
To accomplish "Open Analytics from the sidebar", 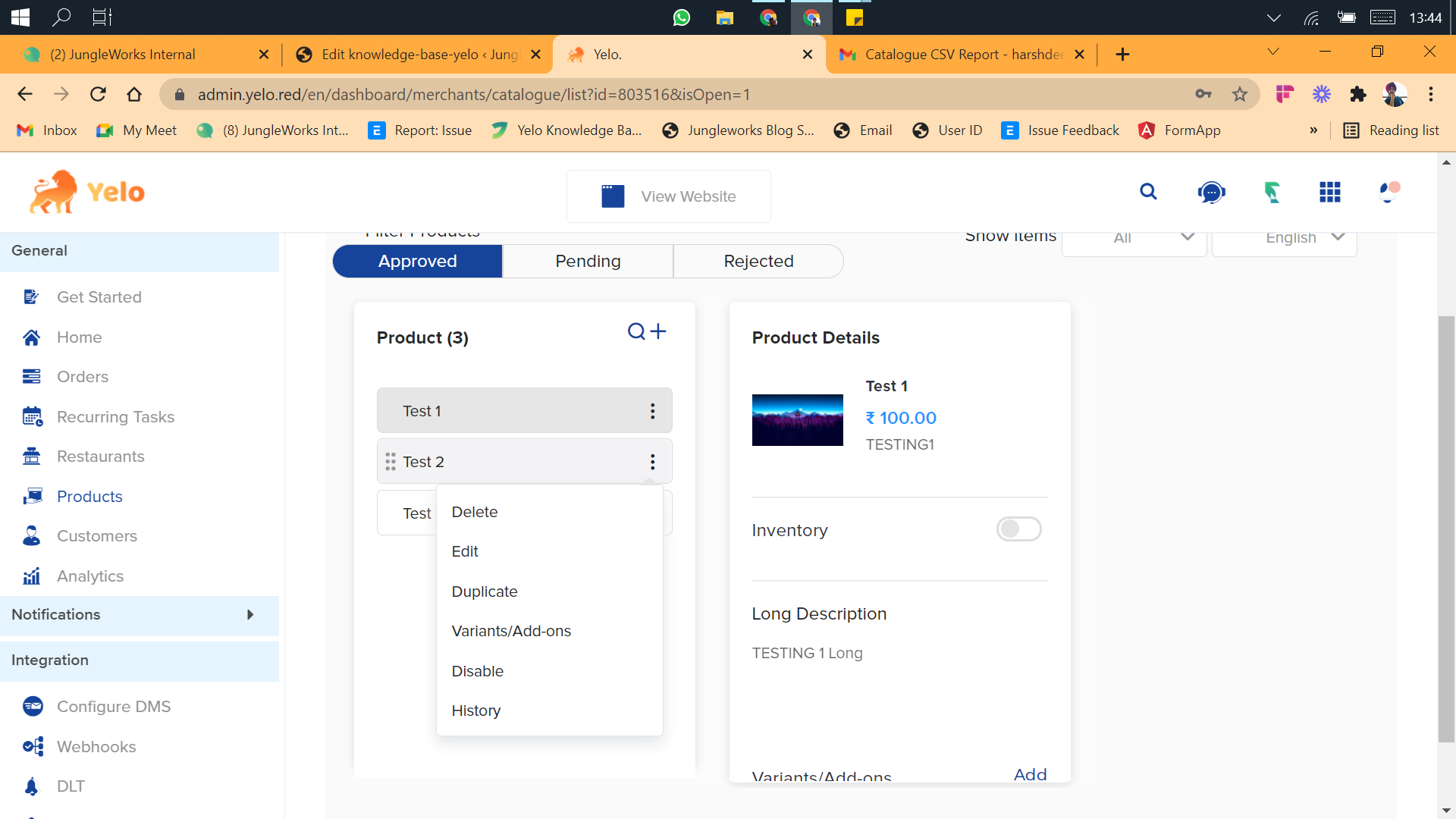I will pyautogui.click(x=89, y=576).
